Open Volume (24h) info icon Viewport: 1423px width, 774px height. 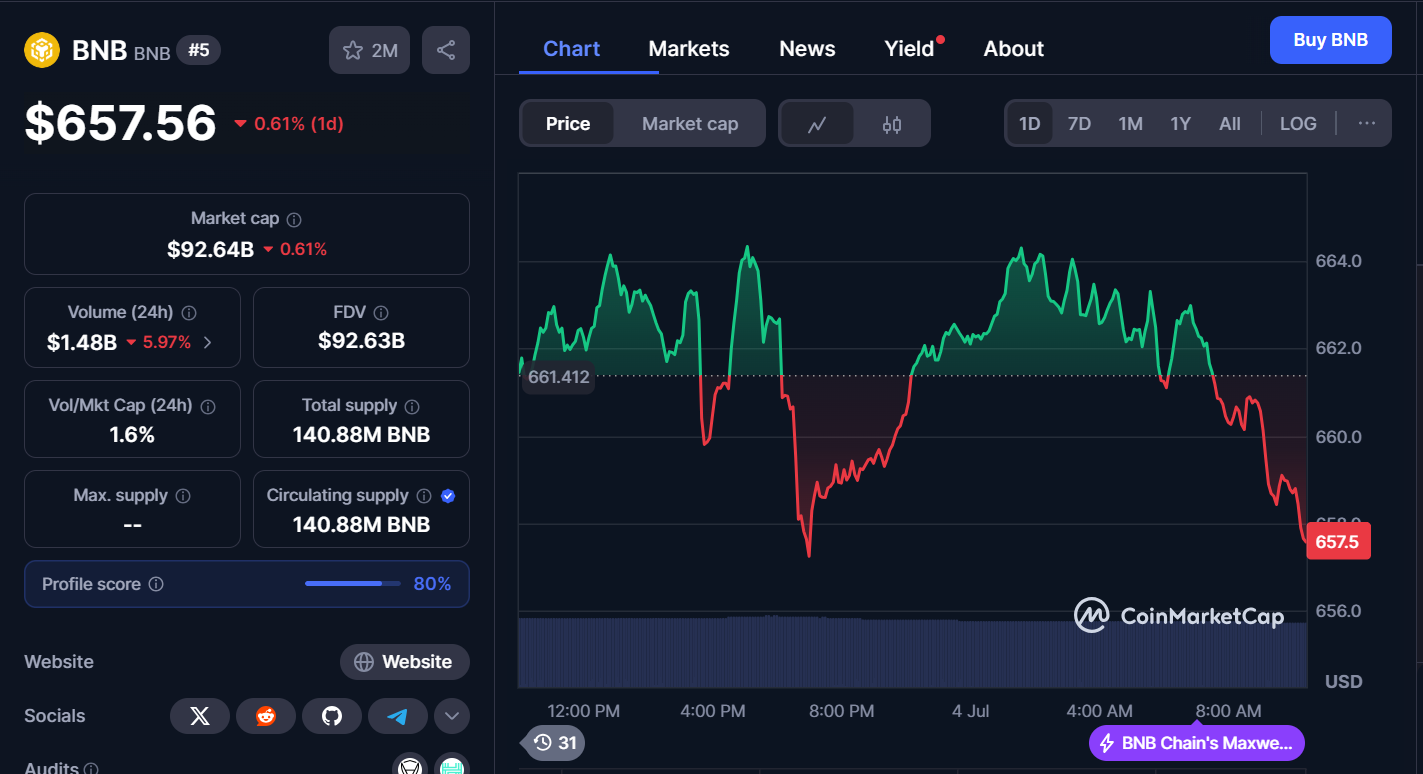(x=189, y=313)
